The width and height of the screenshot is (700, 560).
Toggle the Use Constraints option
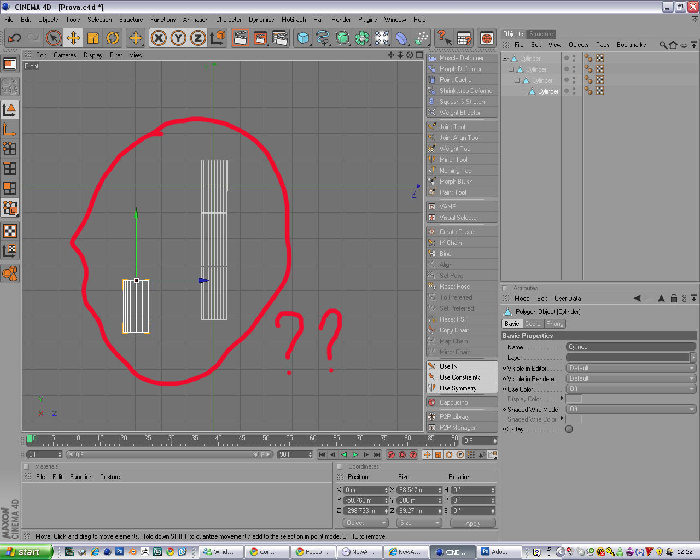462,377
